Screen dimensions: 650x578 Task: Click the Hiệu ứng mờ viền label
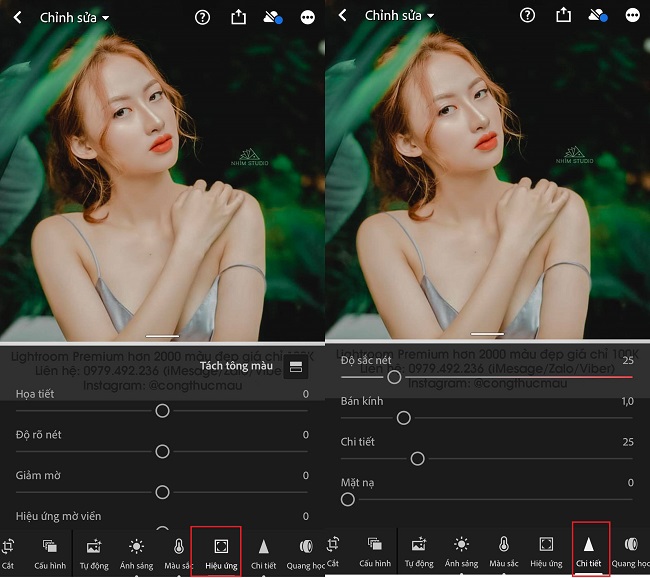(58, 516)
